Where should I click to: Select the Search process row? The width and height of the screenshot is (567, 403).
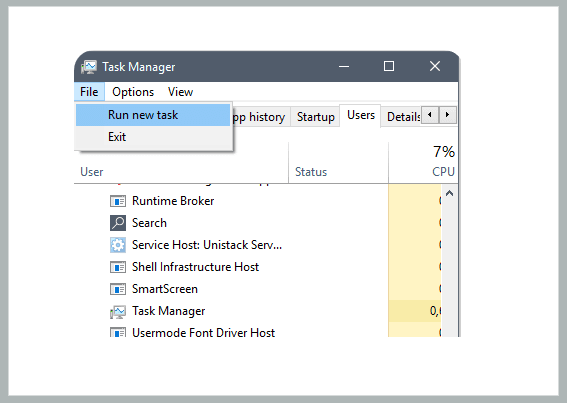click(258, 223)
